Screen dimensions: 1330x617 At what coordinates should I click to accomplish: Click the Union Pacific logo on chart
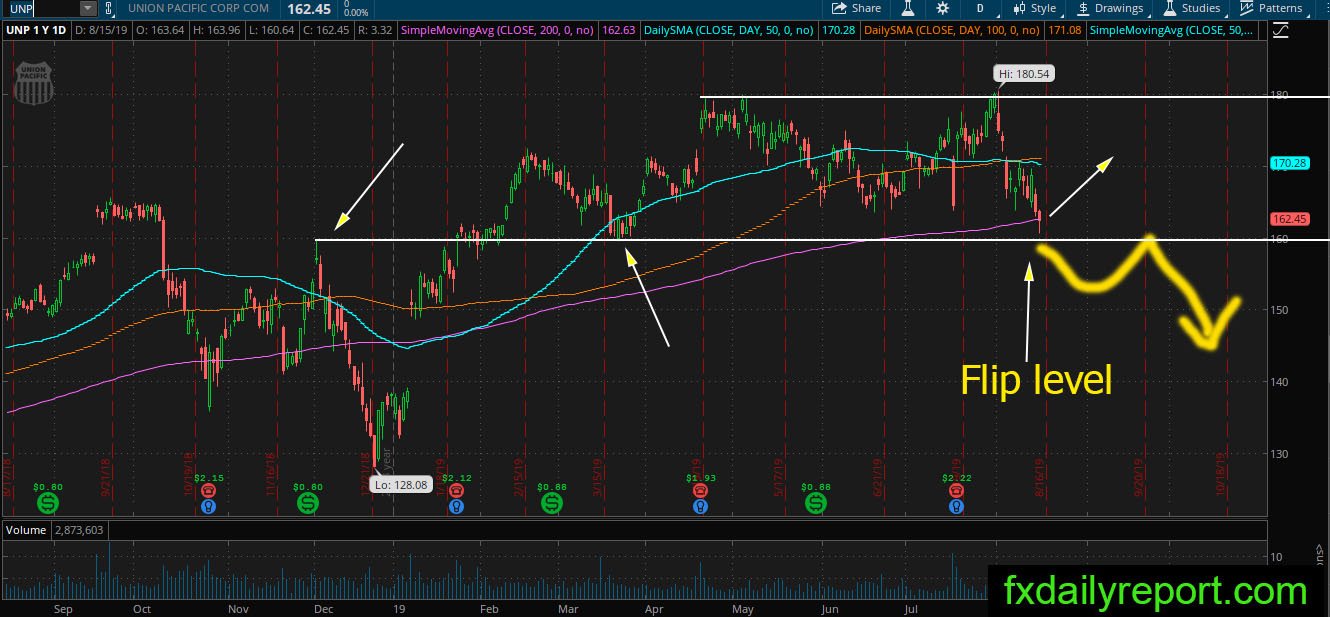pyautogui.click(x=35, y=84)
